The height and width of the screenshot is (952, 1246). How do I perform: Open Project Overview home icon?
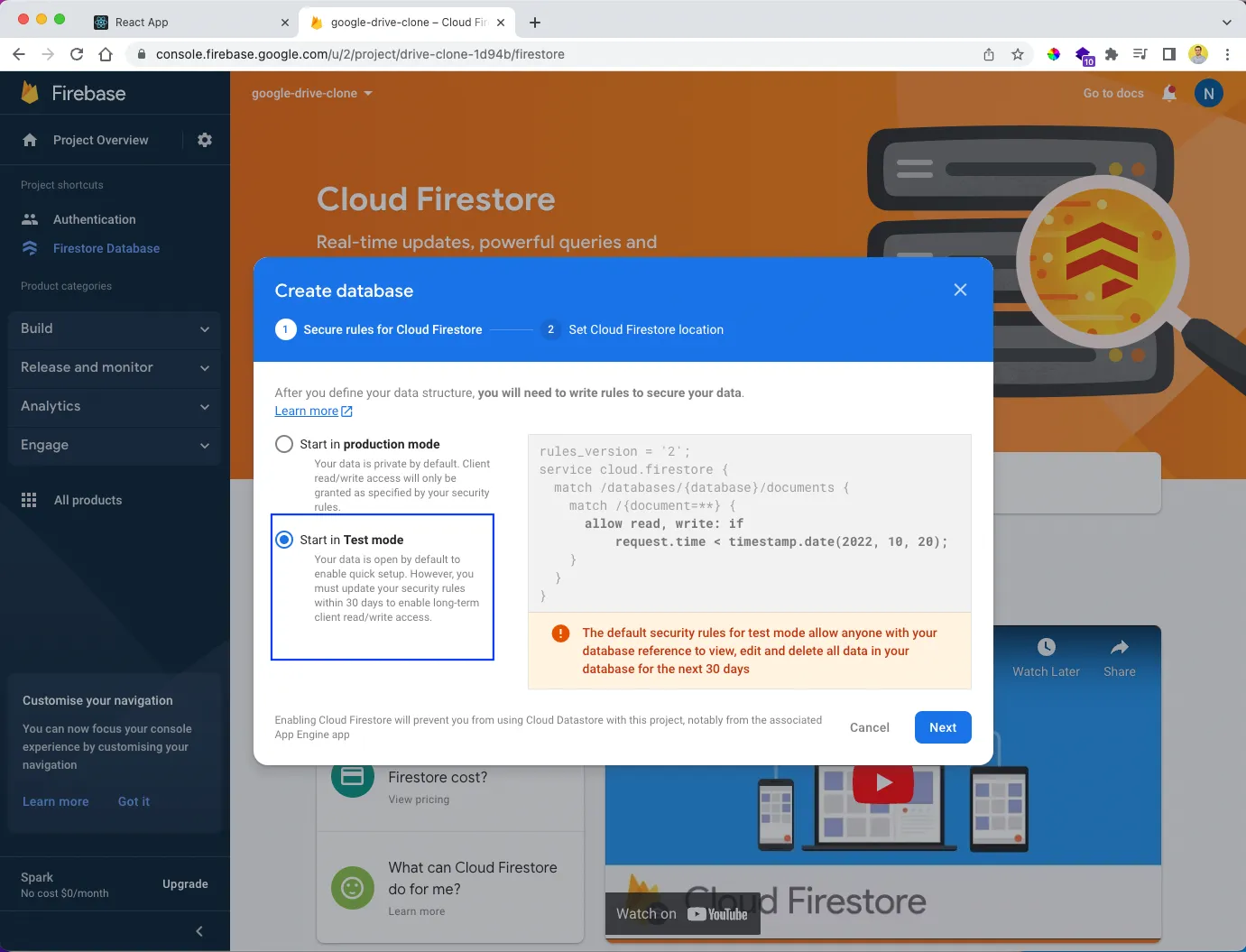30,140
